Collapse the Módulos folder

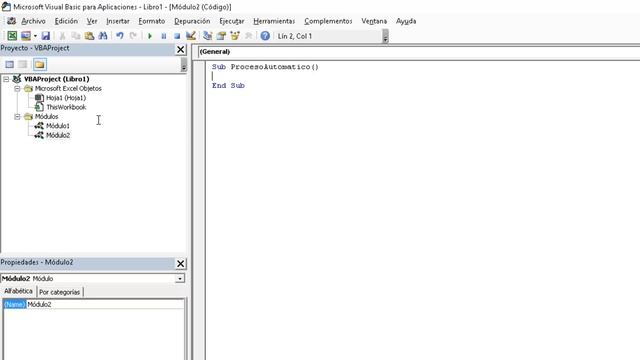[17, 116]
